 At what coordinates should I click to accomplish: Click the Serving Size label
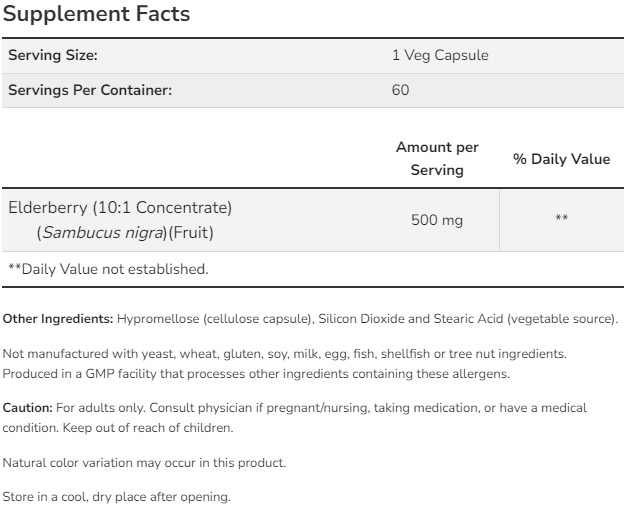coord(52,56)
